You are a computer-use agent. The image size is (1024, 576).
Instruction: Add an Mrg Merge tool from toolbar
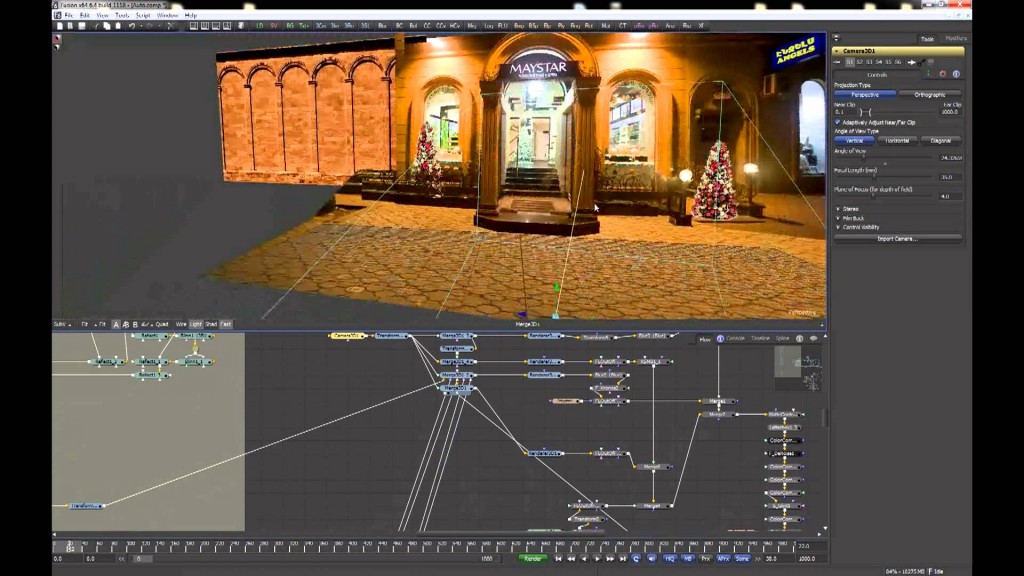(472, 26)
